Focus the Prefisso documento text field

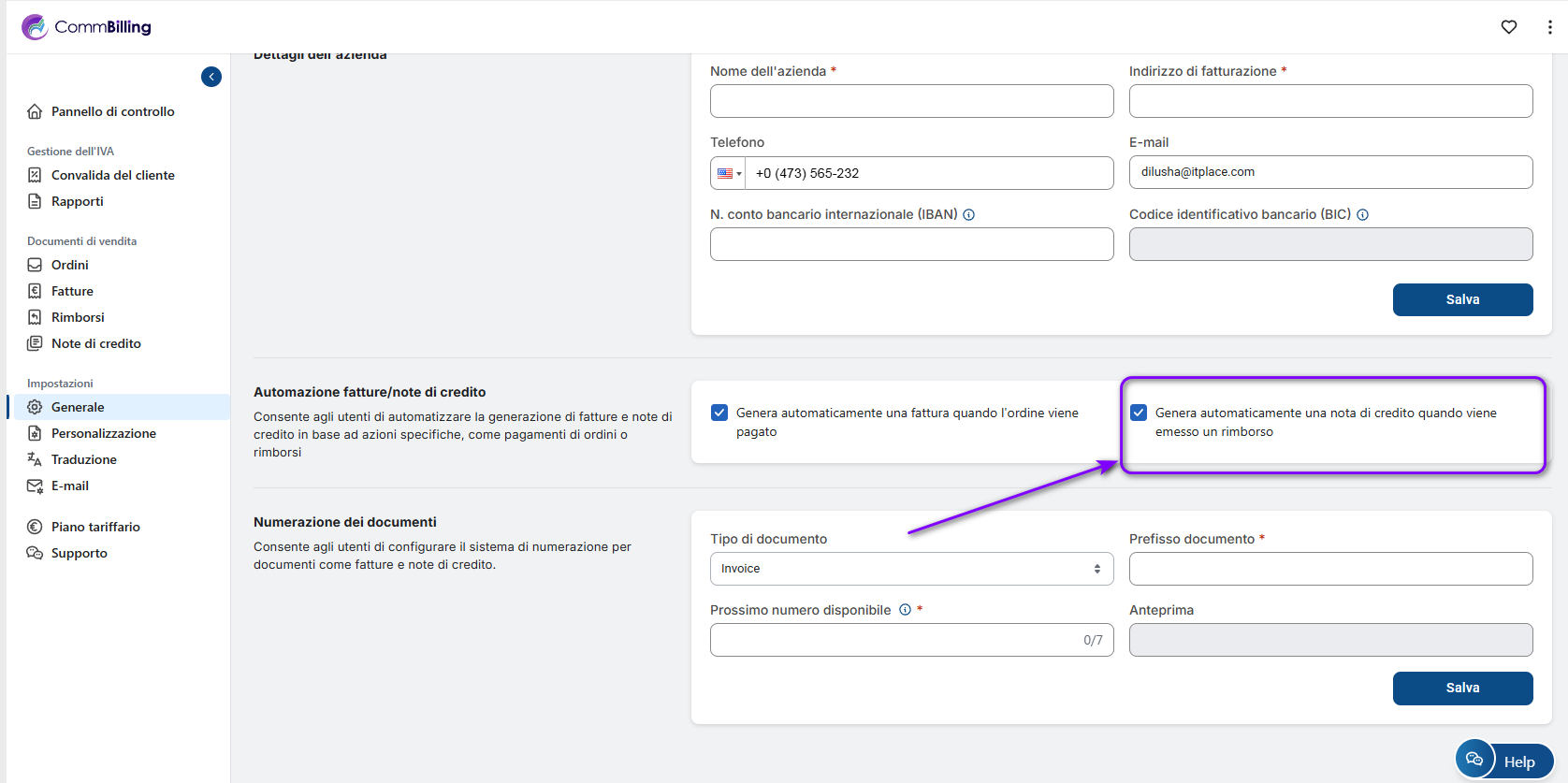pyautogui.click(x=1329, y=569)
